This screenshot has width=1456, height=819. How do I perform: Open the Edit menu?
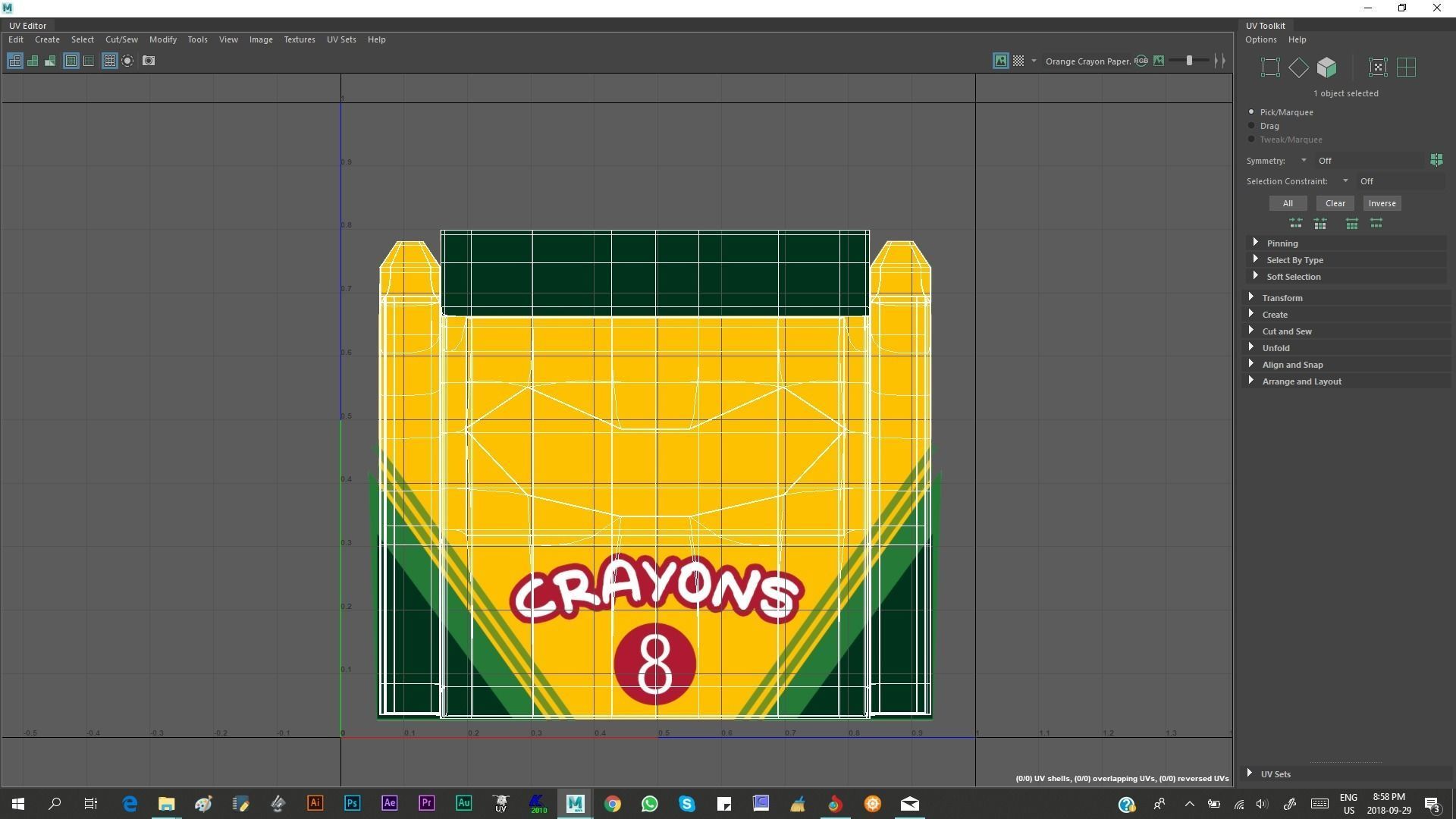(16, 39)
